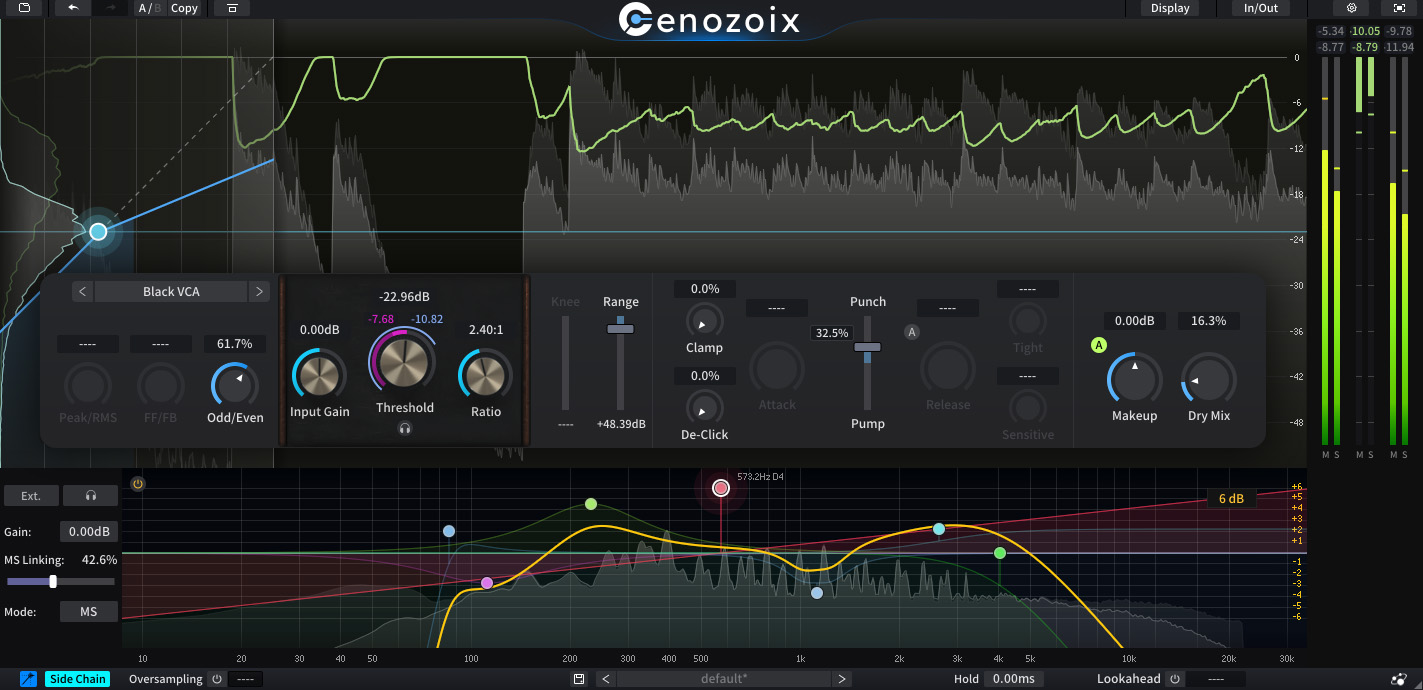Viewport: 1423px width, 690px height.
Task: Open the Mode MS dropdown
Action: [x=89, y=611]
